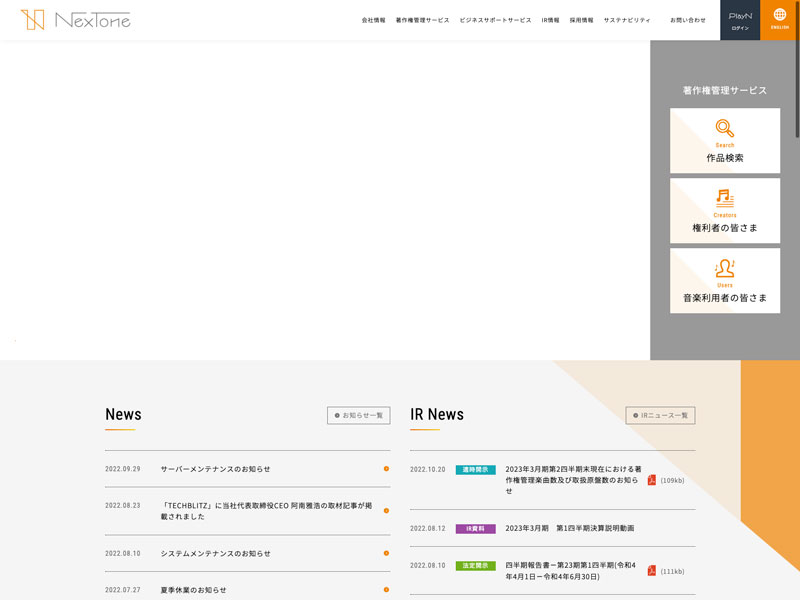The height and width of the screenshot is (600, 800).
Task: Open 作品検索 search magnifier icon
Action: (x=725, y=129)
